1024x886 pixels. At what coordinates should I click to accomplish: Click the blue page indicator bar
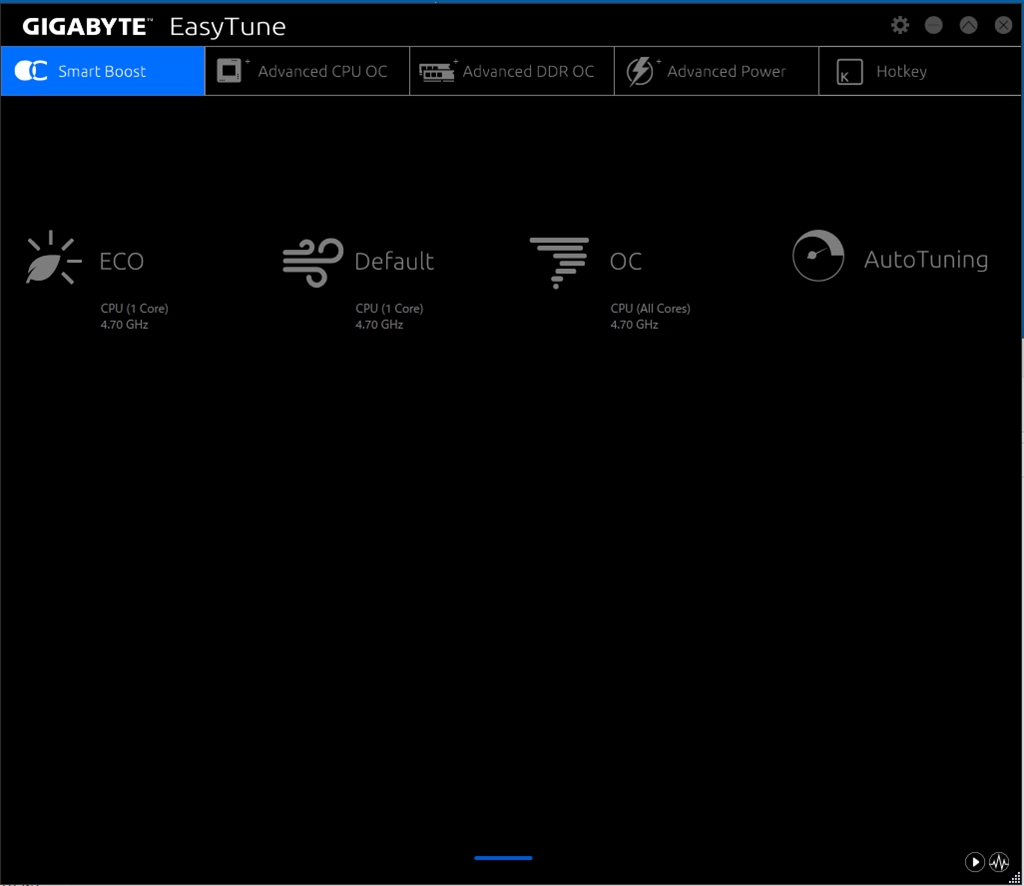503,858
